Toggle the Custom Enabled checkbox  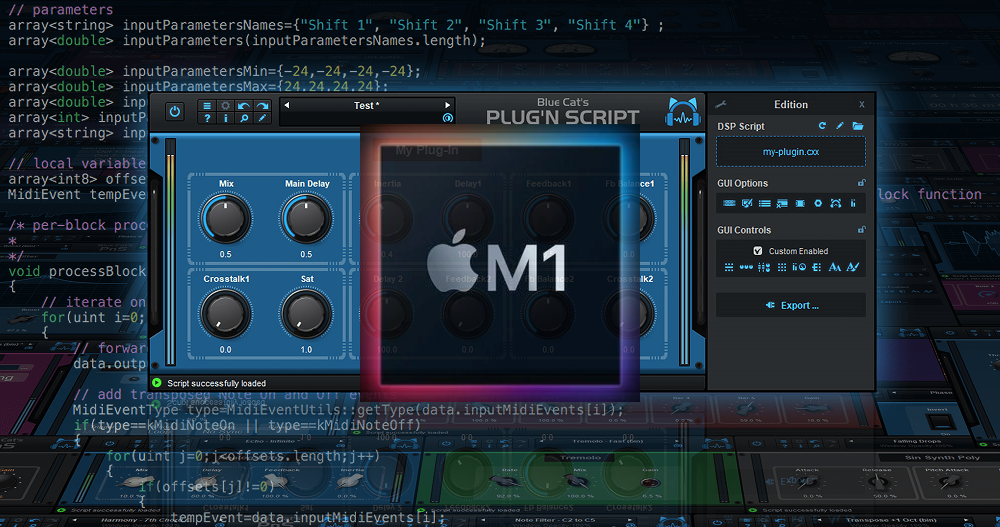click(758, 251)
